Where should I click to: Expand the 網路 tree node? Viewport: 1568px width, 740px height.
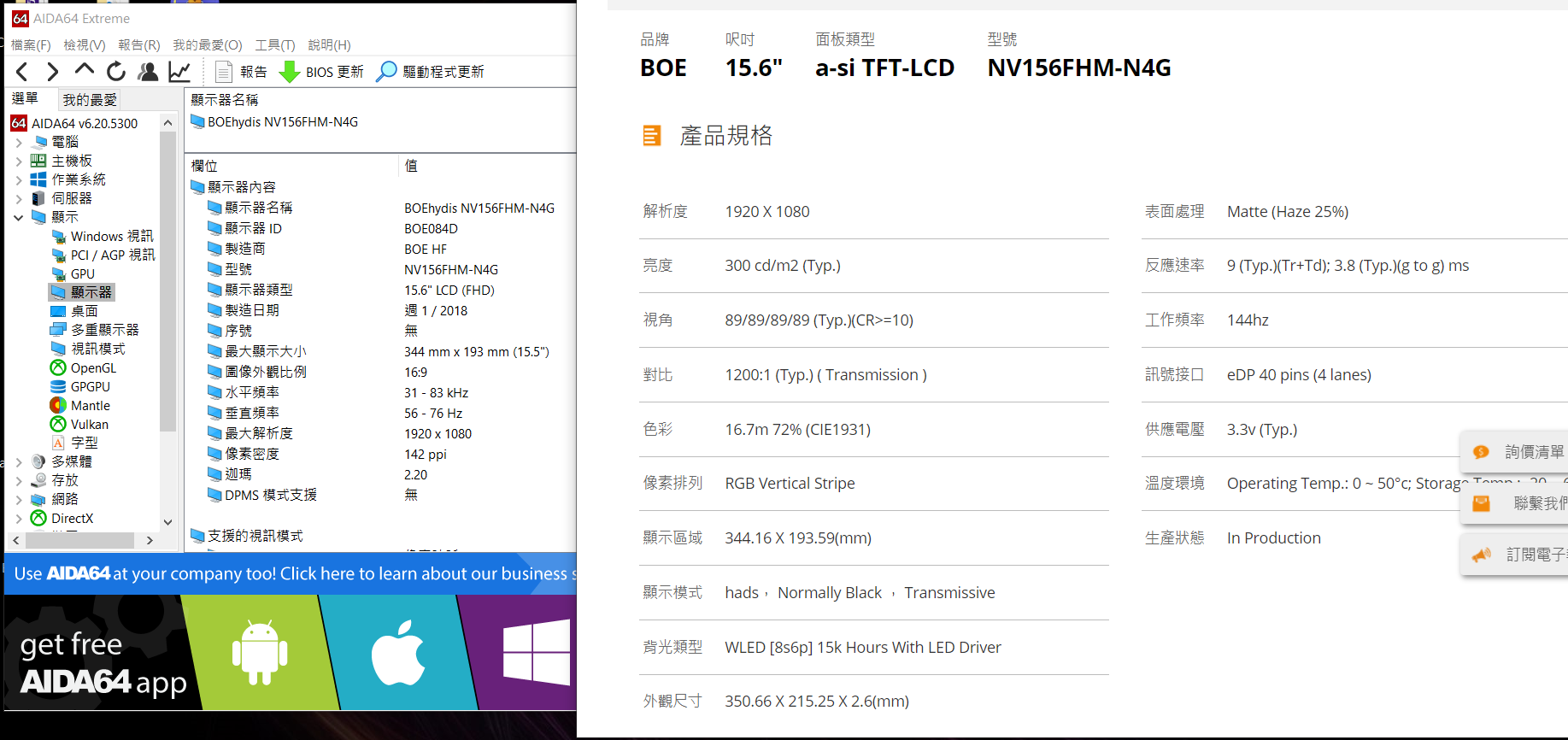coord(19,499)
